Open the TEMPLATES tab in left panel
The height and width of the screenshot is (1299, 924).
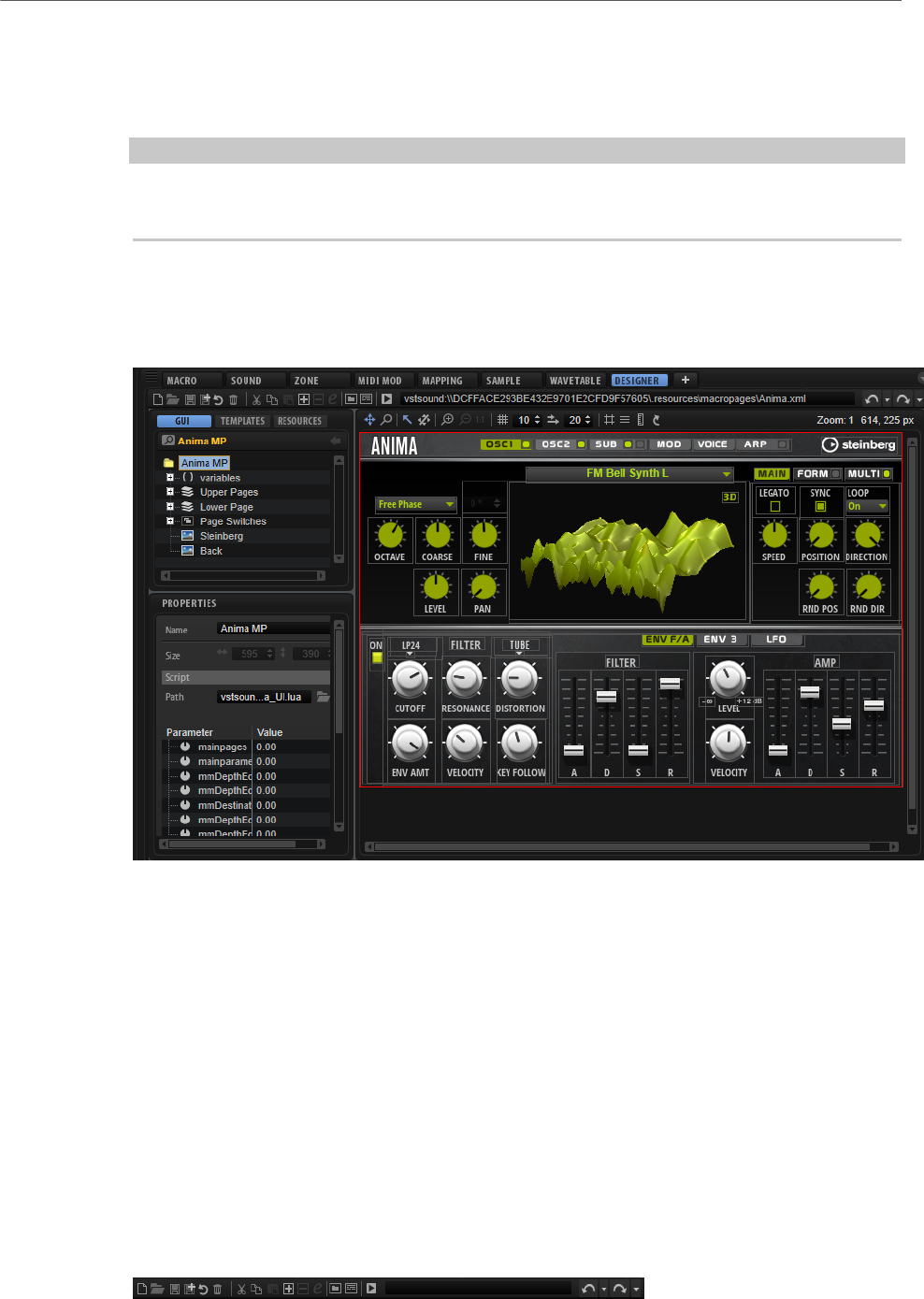pos(243,421)
